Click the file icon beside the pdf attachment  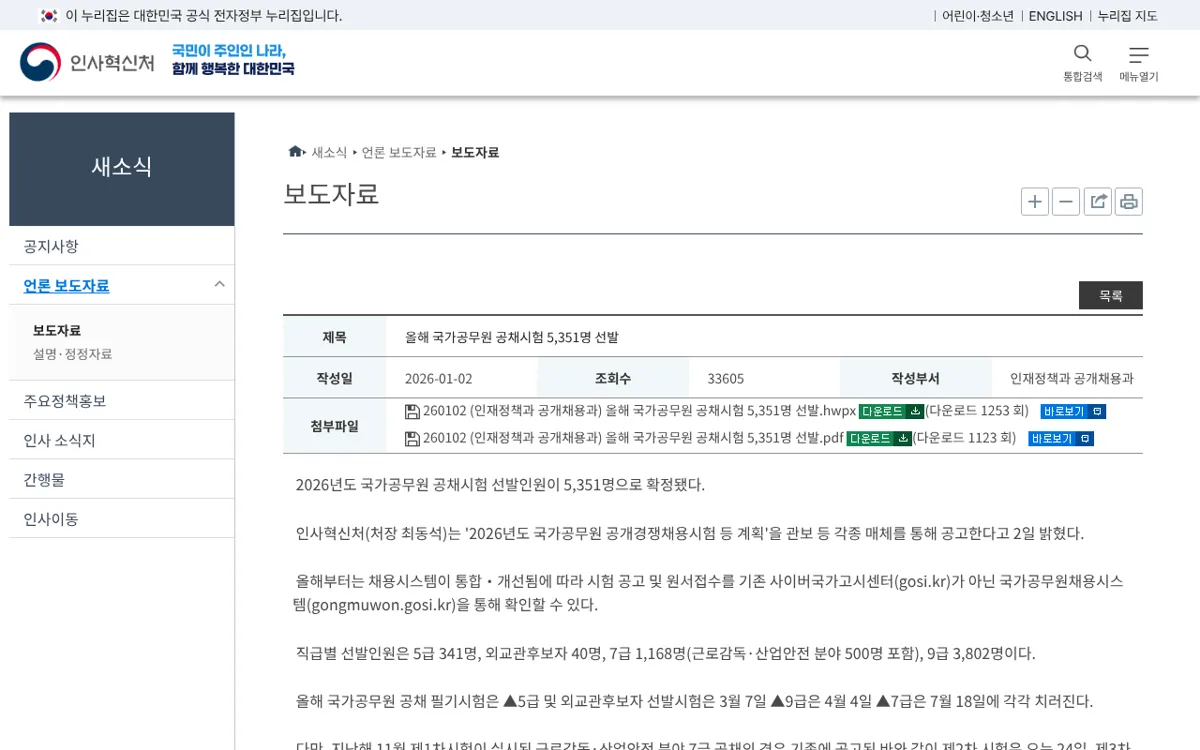(412, 438)
